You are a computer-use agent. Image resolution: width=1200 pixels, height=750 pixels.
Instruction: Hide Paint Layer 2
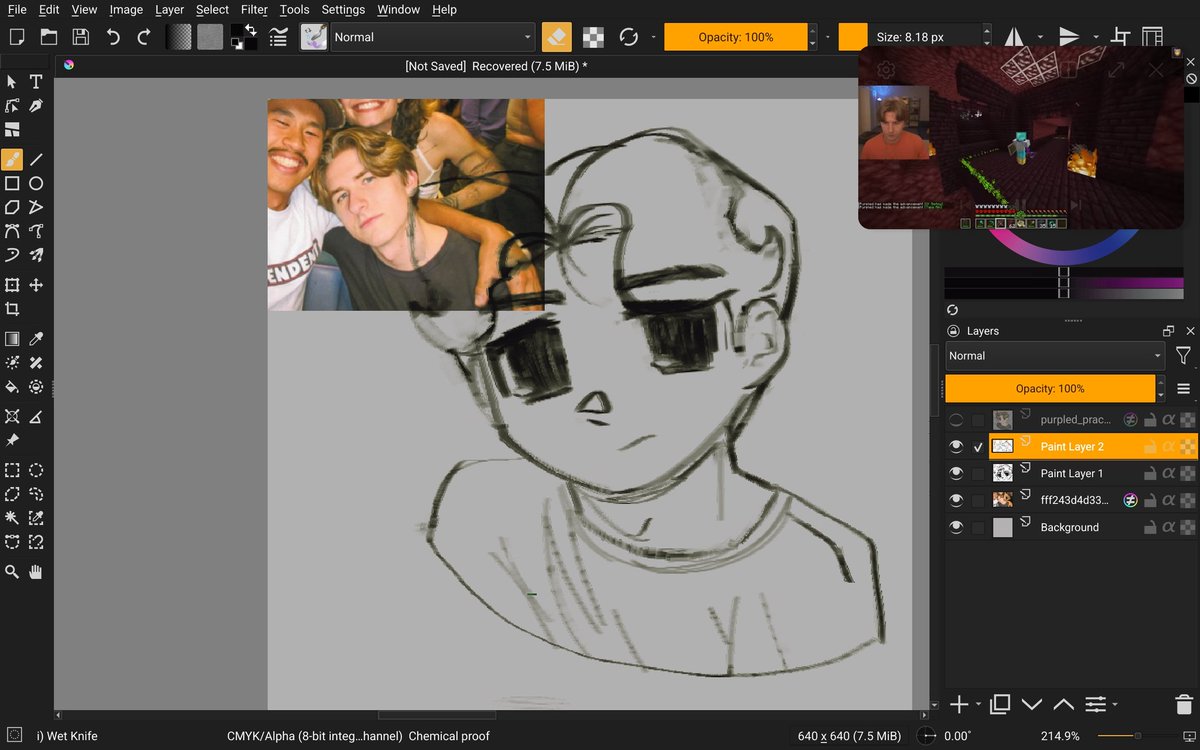956,447
